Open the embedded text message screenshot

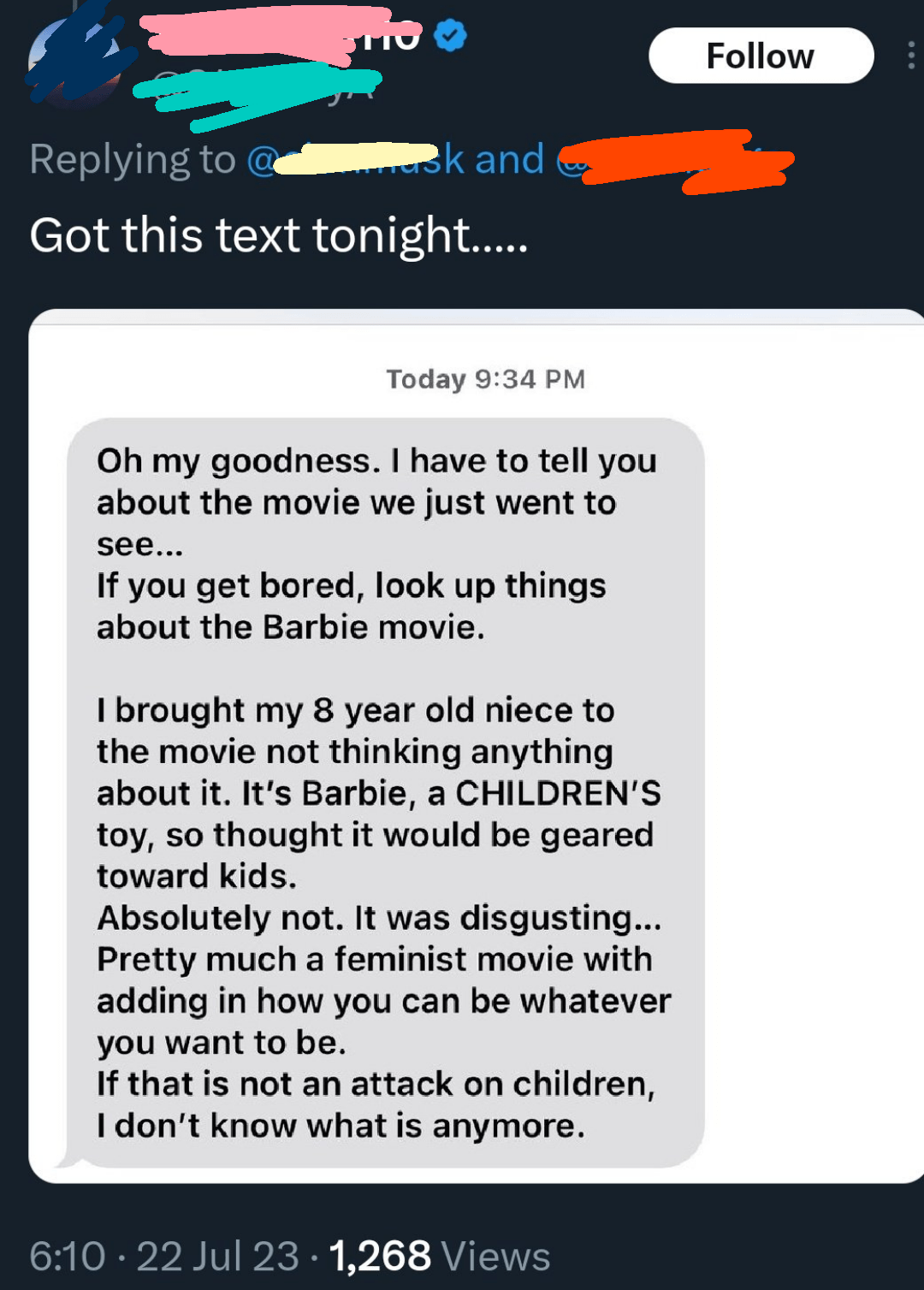click(x=477, y=746)
